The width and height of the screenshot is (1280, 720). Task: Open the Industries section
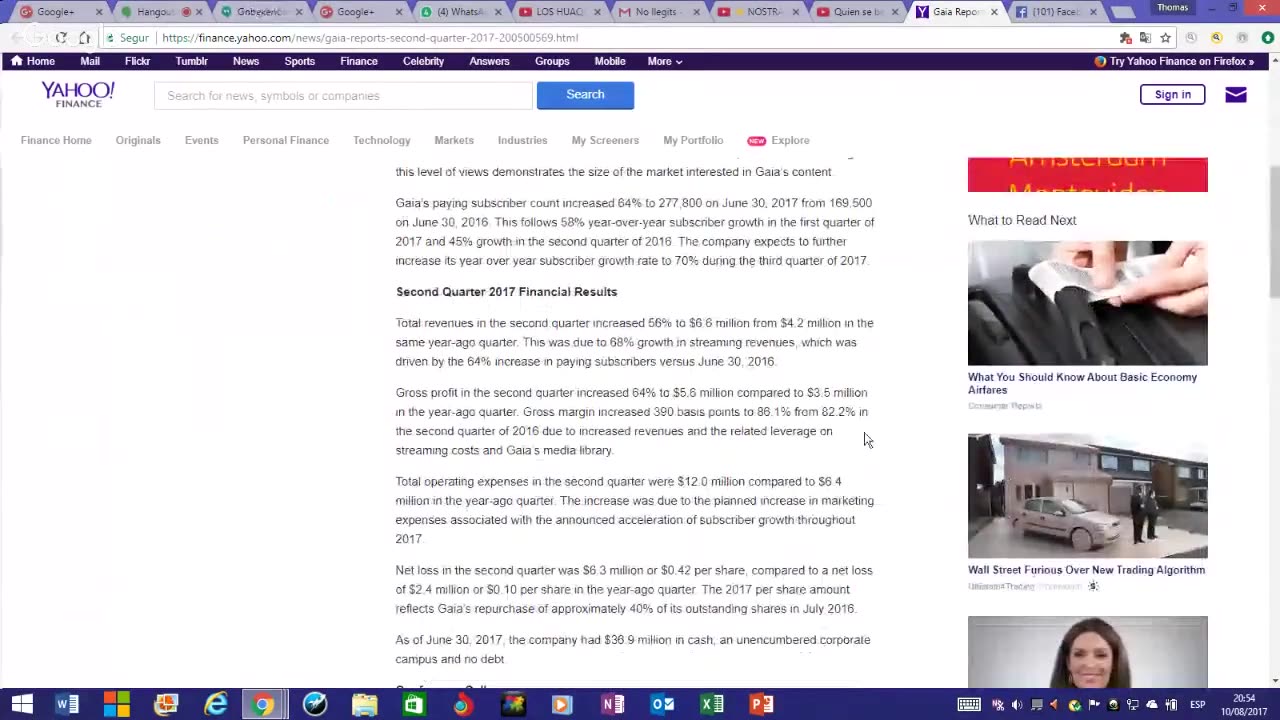click(x=522, y=140)
